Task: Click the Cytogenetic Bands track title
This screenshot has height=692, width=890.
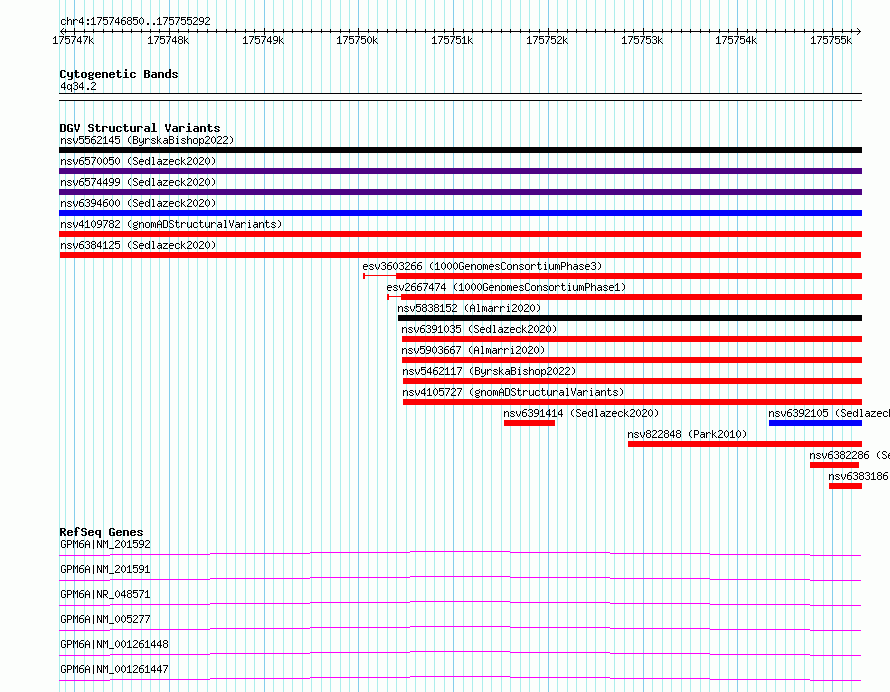Action: [x=119, y=74]
